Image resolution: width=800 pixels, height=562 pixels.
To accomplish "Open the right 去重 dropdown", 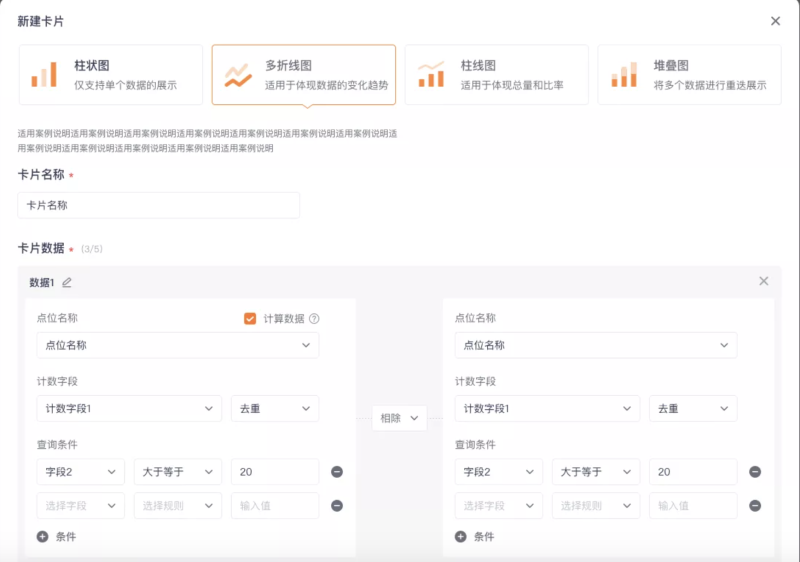I will pos(693,409).
